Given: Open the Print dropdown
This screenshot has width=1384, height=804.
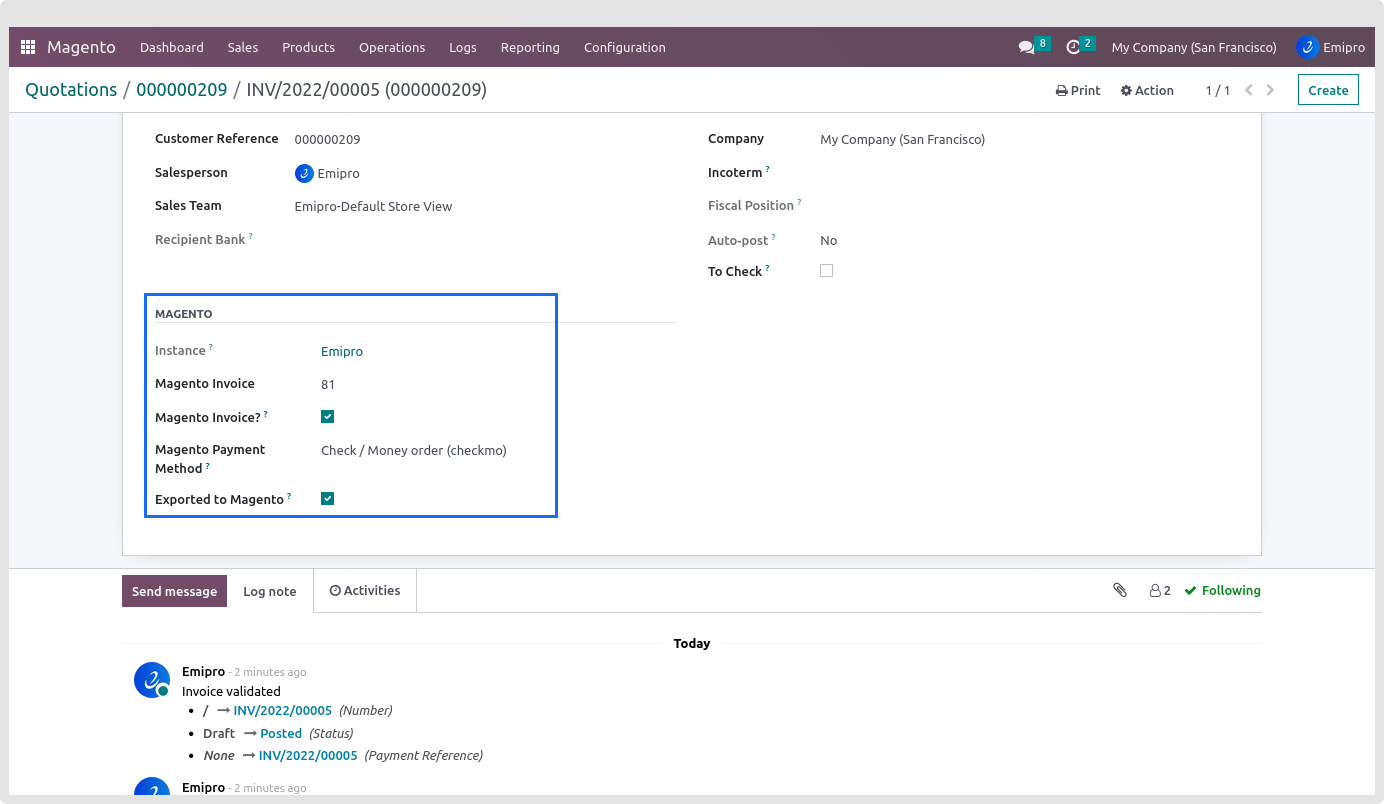Looking at the screenshot, I should 1078,90.
